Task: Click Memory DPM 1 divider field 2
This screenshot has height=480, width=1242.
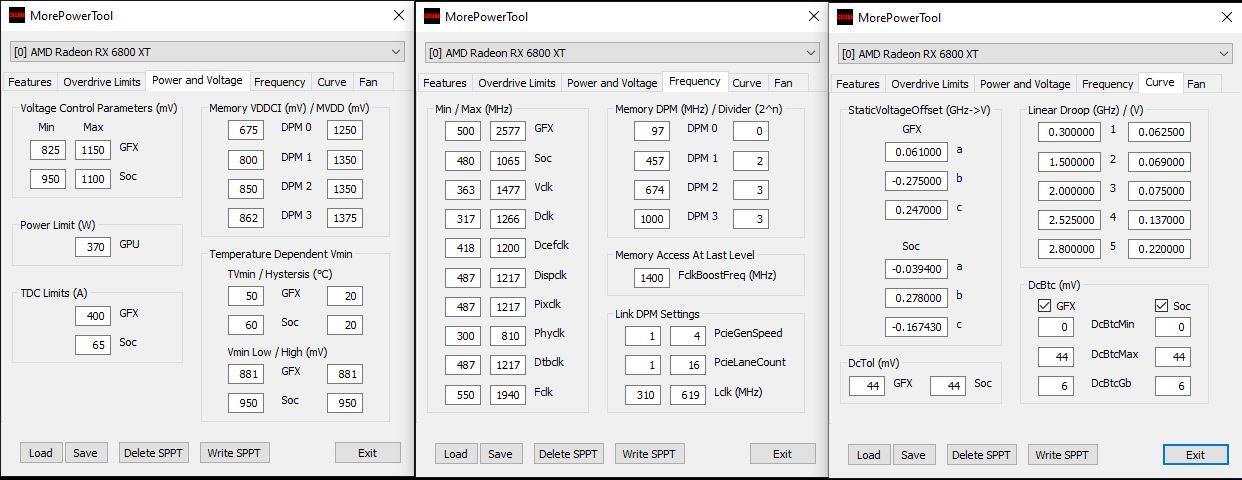Action: pos(751,161)
